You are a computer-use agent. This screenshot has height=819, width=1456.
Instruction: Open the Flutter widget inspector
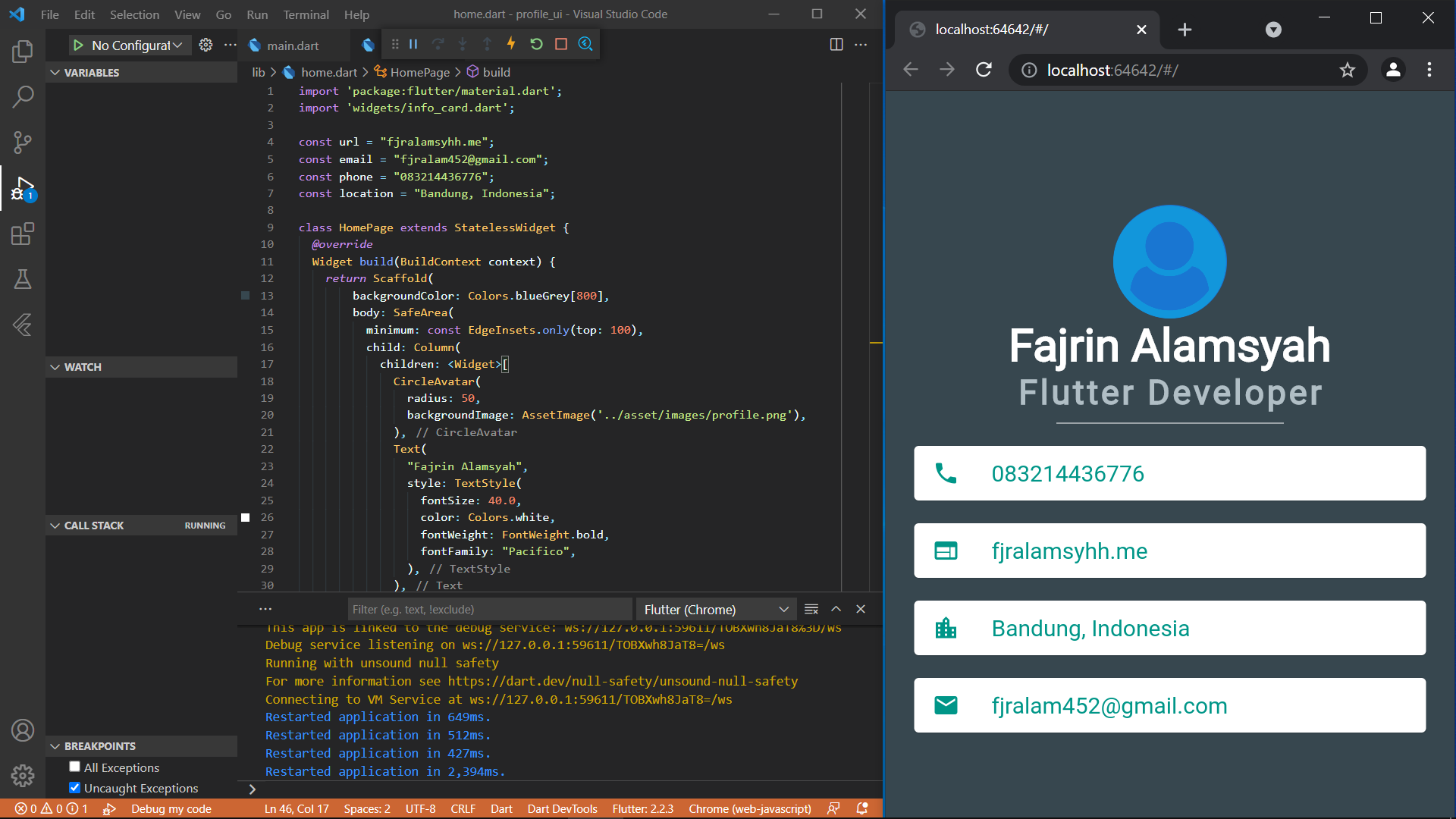[x=585, y=44]
